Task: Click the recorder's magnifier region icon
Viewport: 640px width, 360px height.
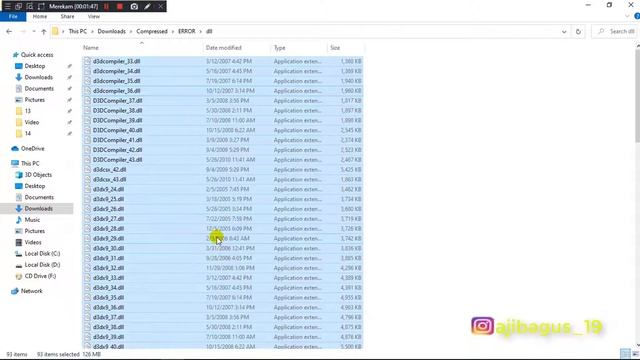Action: [x=30, y=7]
